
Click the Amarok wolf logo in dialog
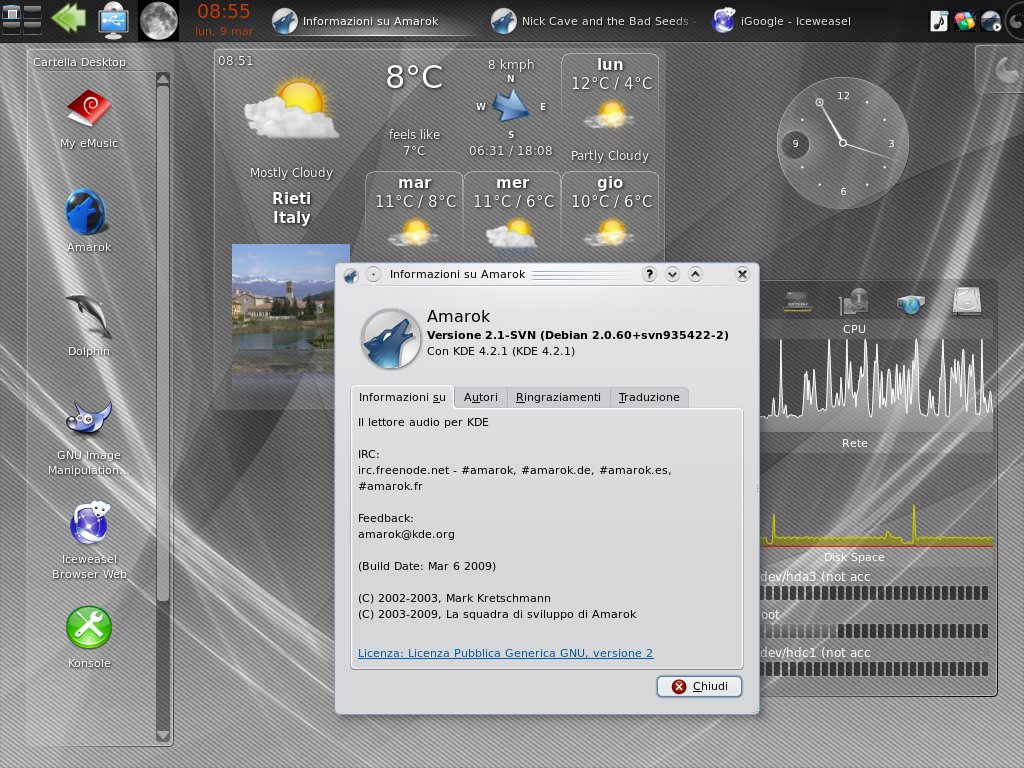391,339
